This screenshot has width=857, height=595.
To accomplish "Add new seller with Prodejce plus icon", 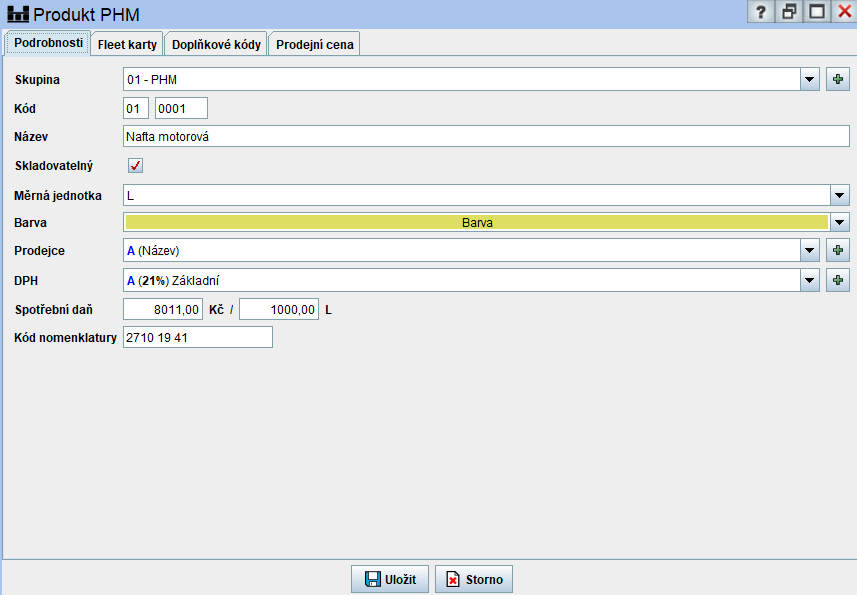I will pos(838,250).
